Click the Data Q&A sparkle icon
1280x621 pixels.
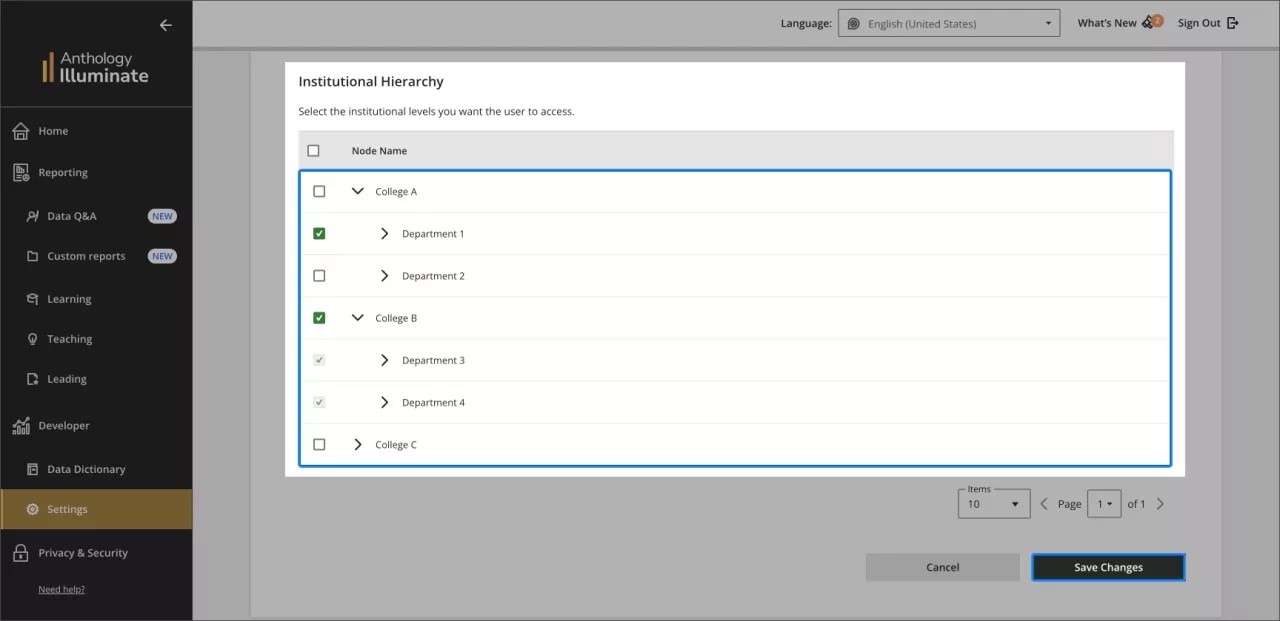coord(32,215)
